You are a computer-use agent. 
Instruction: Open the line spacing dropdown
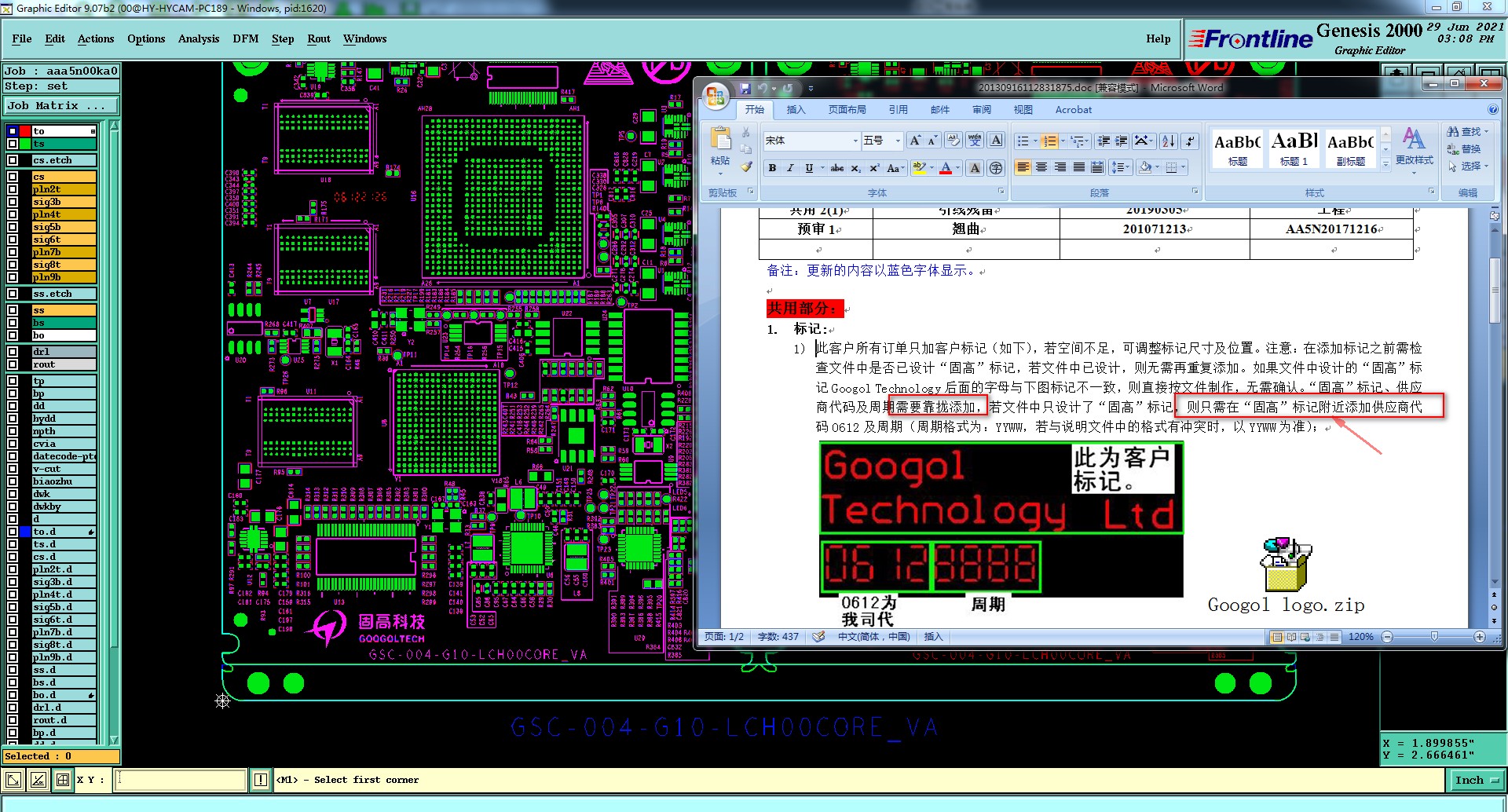point(1121,167)
